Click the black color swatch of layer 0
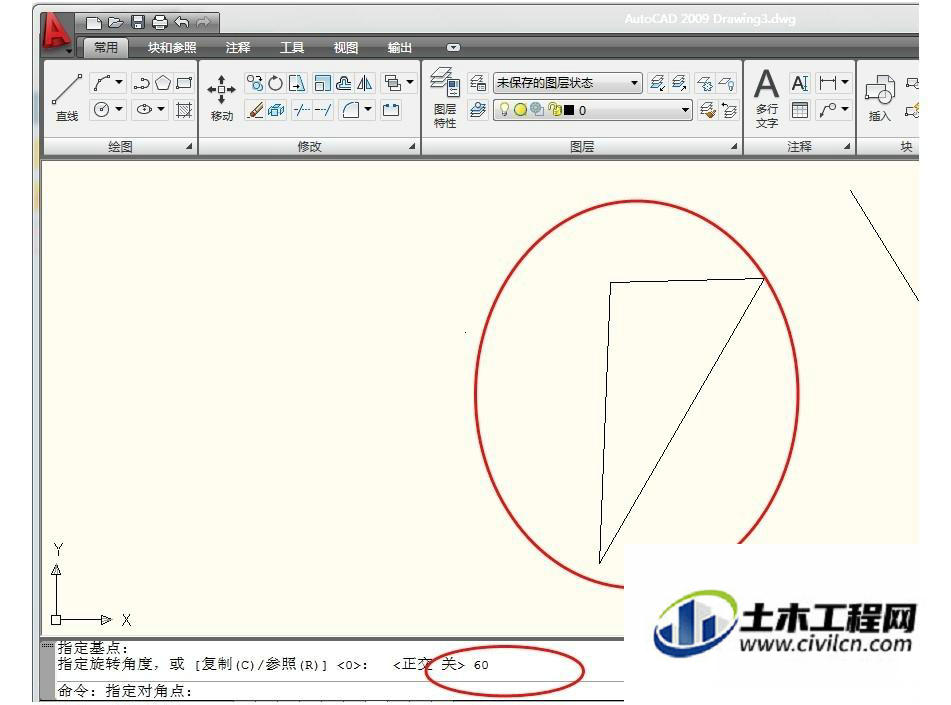Image resolution: width=951 pixels, height=705 pixels. (569, 110)
